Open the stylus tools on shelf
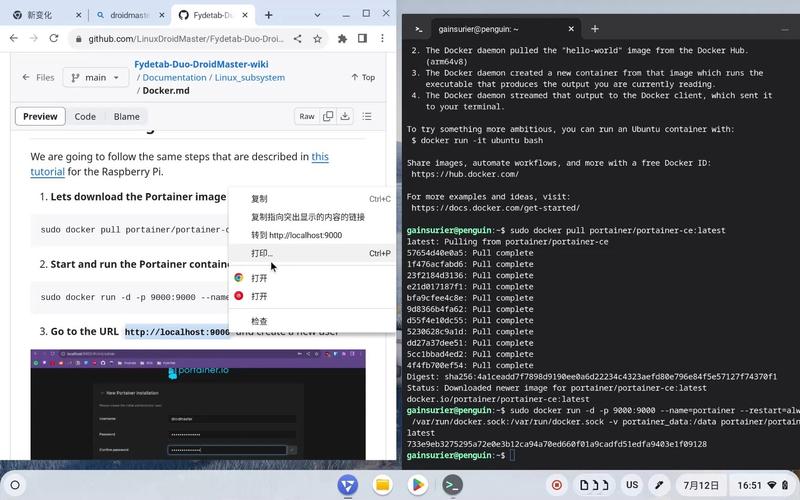Image resolution: width=800 pixels, height=500 pixels. pyautogui.click(x=659, y=485)
